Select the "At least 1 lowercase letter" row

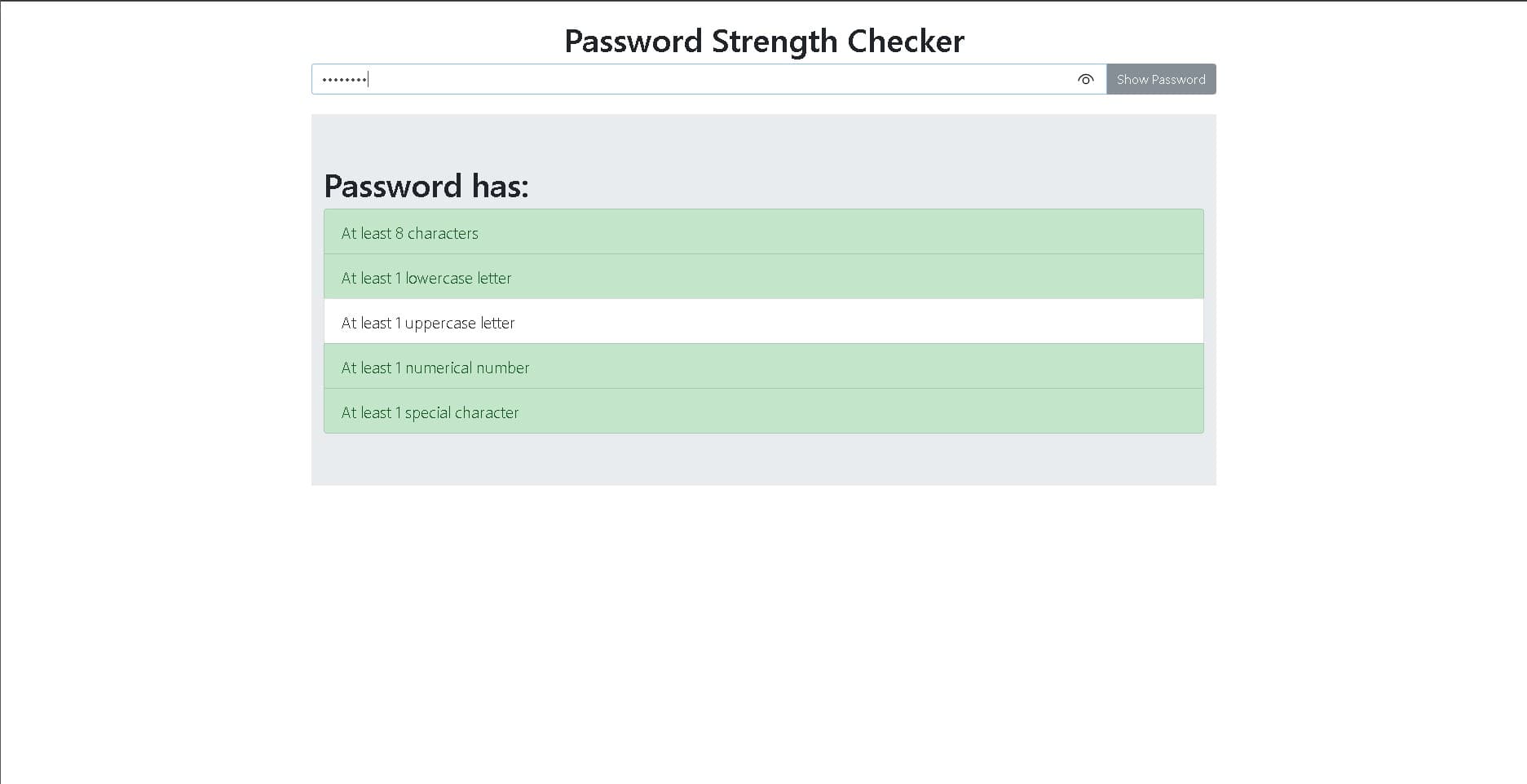pos(763,277)
